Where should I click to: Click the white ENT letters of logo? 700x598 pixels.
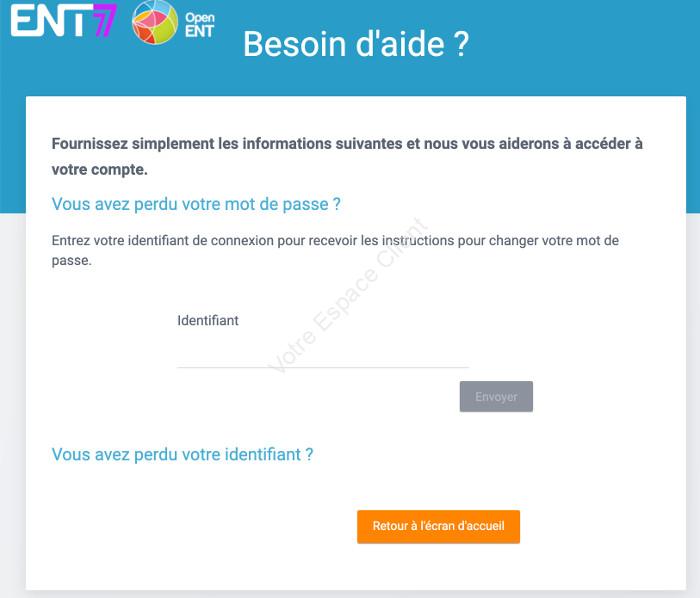click(x=50, y=21)
